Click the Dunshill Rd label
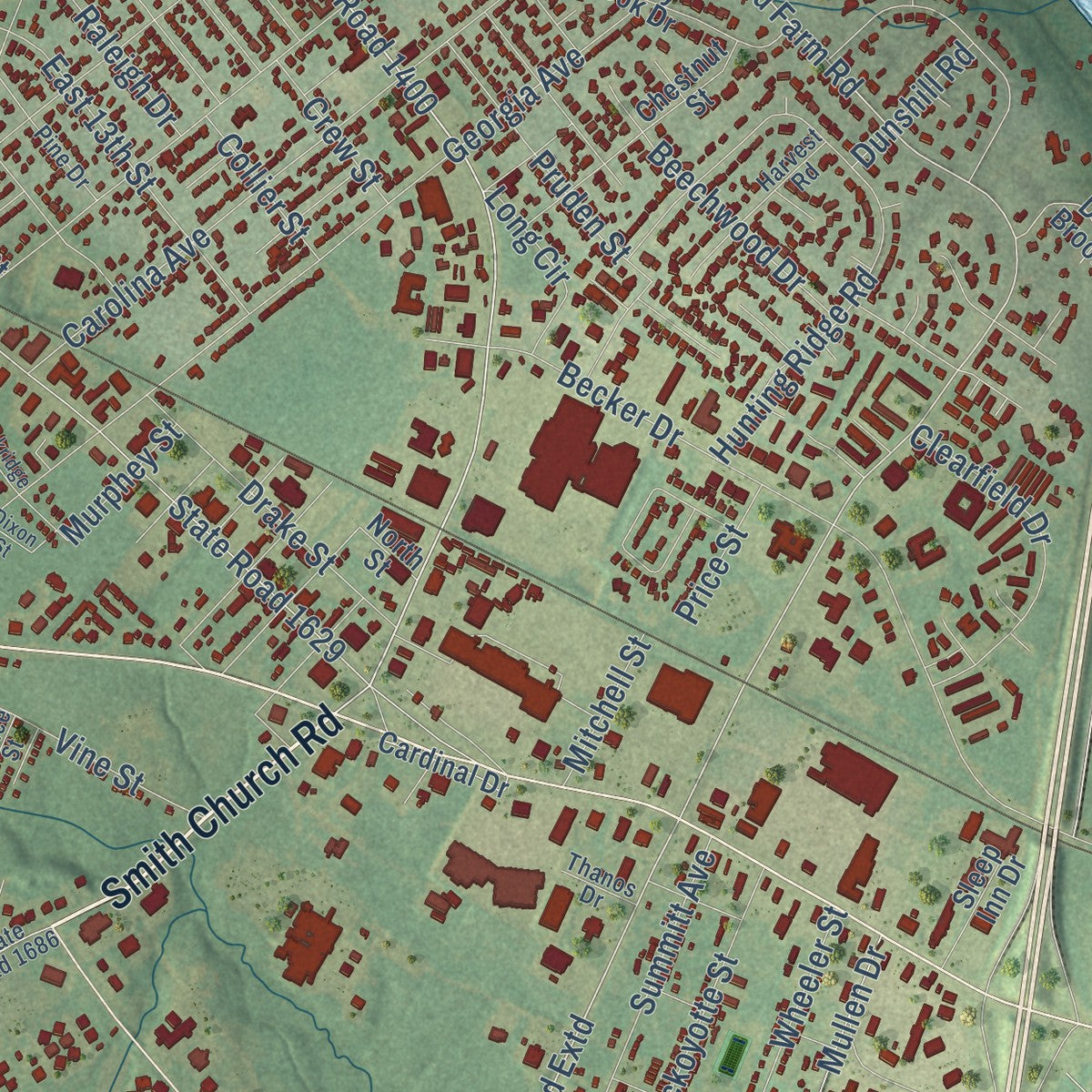This screenshot has height=1092, width=1092. (x=913, y=107)
